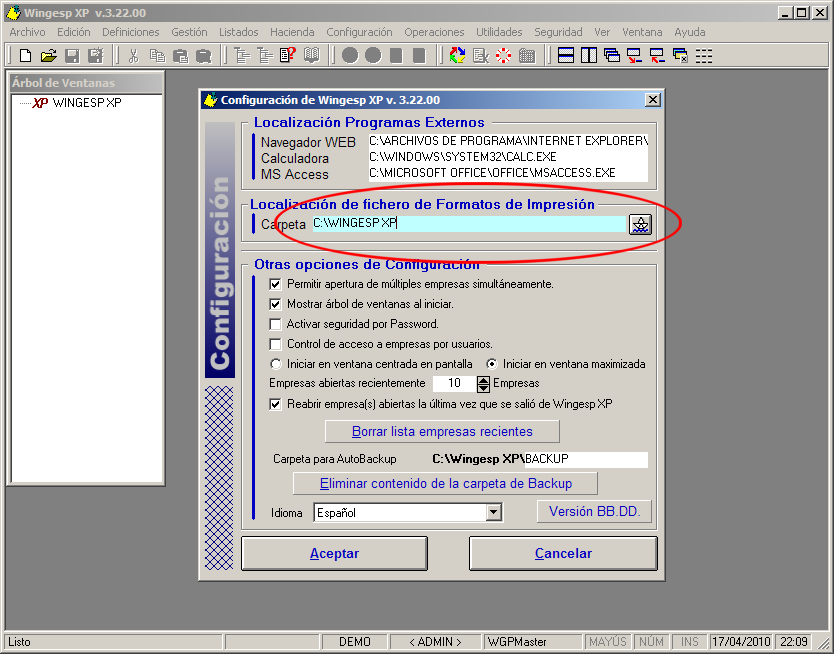Click the Open folder toolbar icon
This screenshot has height=654, width=834.
click(48, 55)
